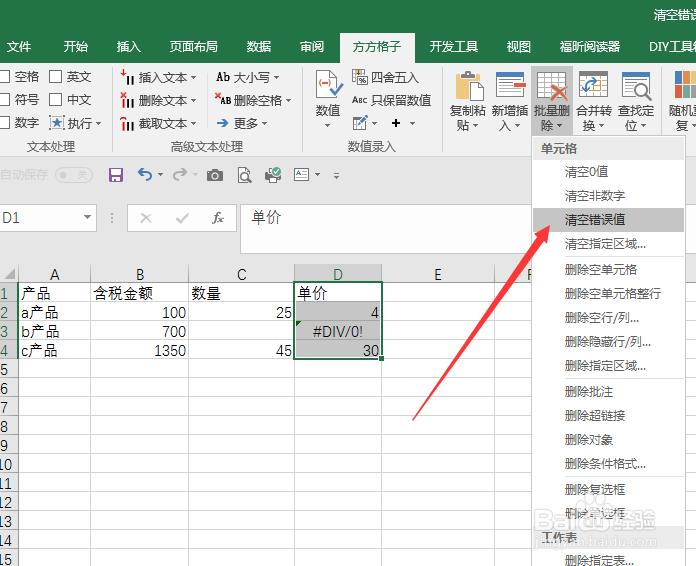This screenshot has width=696, height=566.
Task: Select 删除批注 menu item
Action: pos(608,392)
